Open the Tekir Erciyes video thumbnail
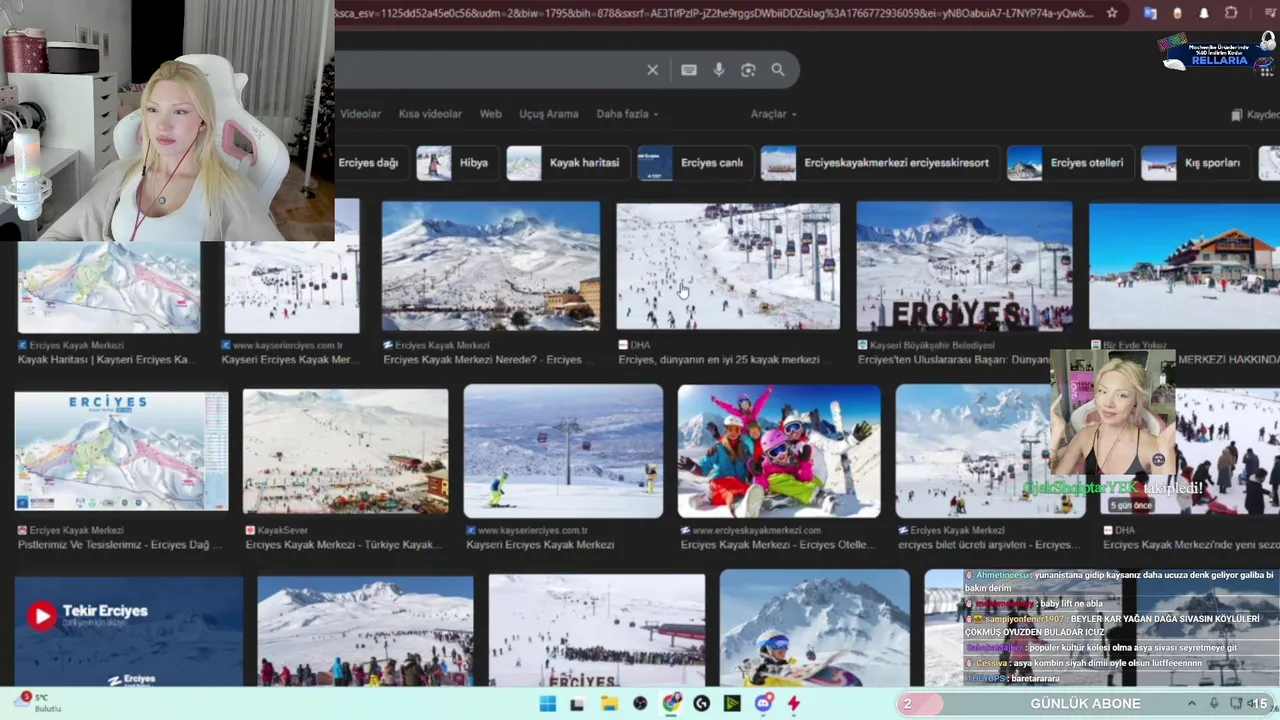Image resolution: width=1280 pixels, height=720 pixels. coord(128,631)
